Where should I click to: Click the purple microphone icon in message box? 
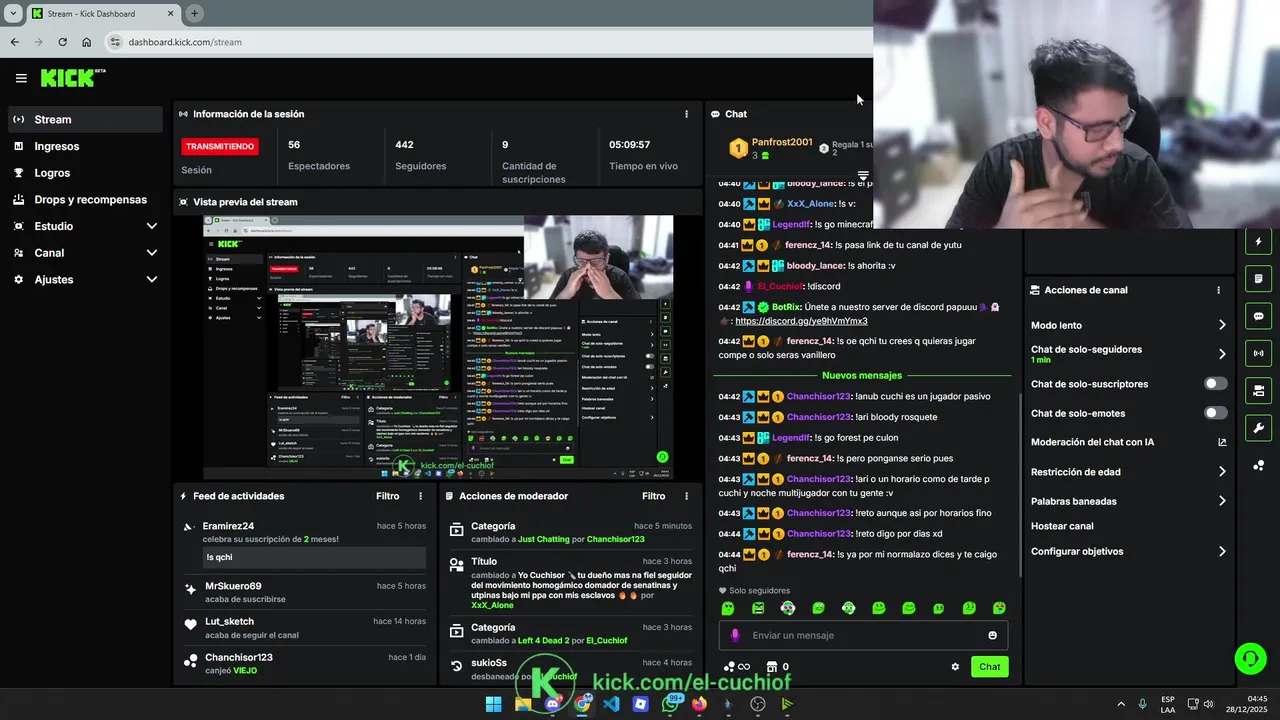(735, 635)
